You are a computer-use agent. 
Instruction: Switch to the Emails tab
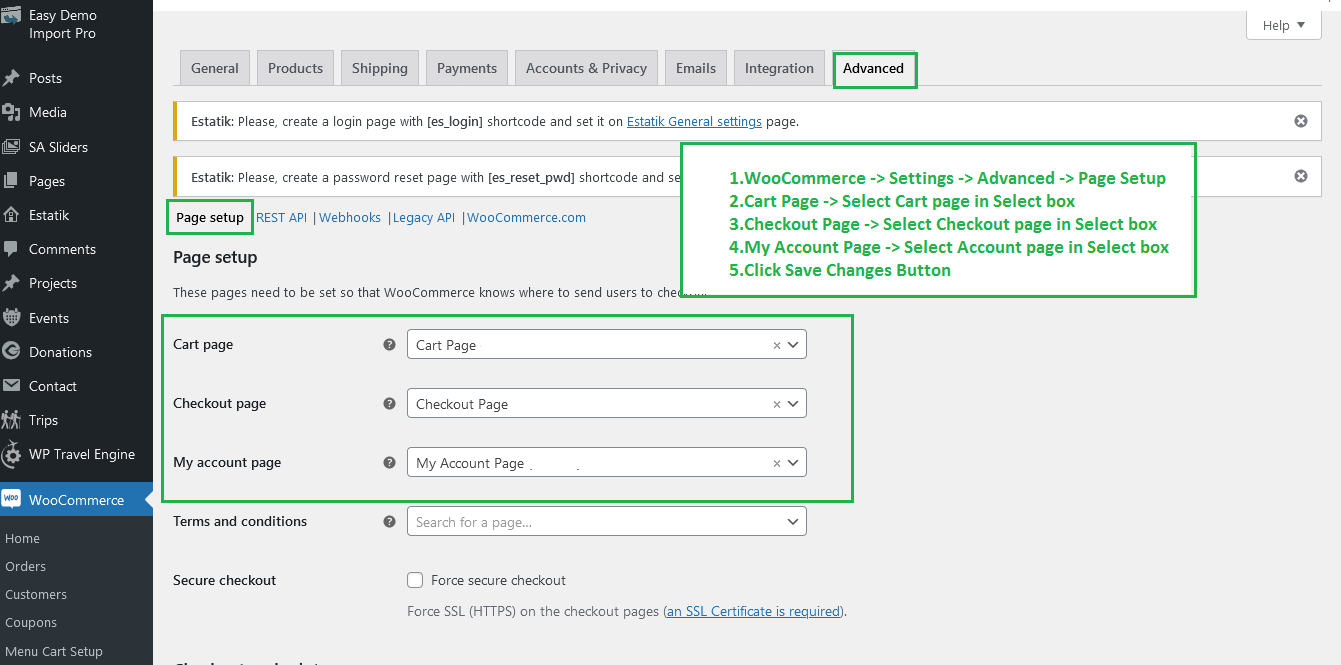tap(696, 68)
